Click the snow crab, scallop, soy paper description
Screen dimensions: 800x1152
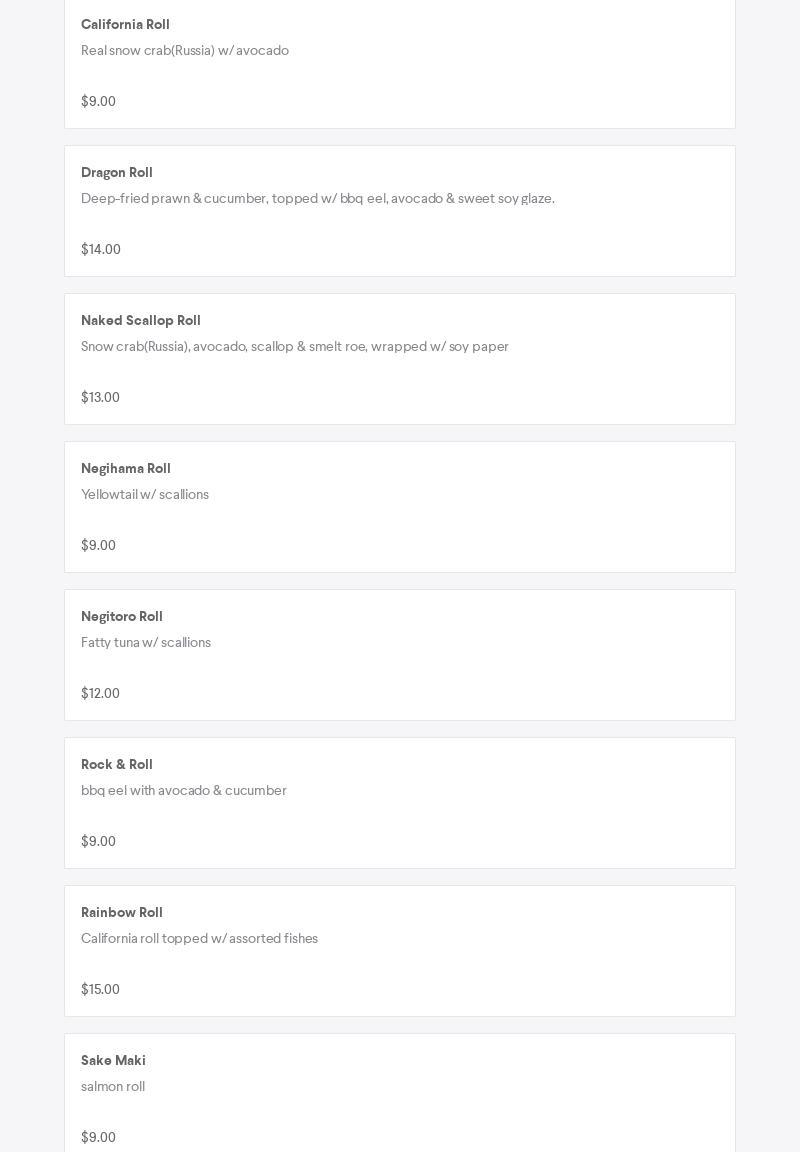[295, 347]
